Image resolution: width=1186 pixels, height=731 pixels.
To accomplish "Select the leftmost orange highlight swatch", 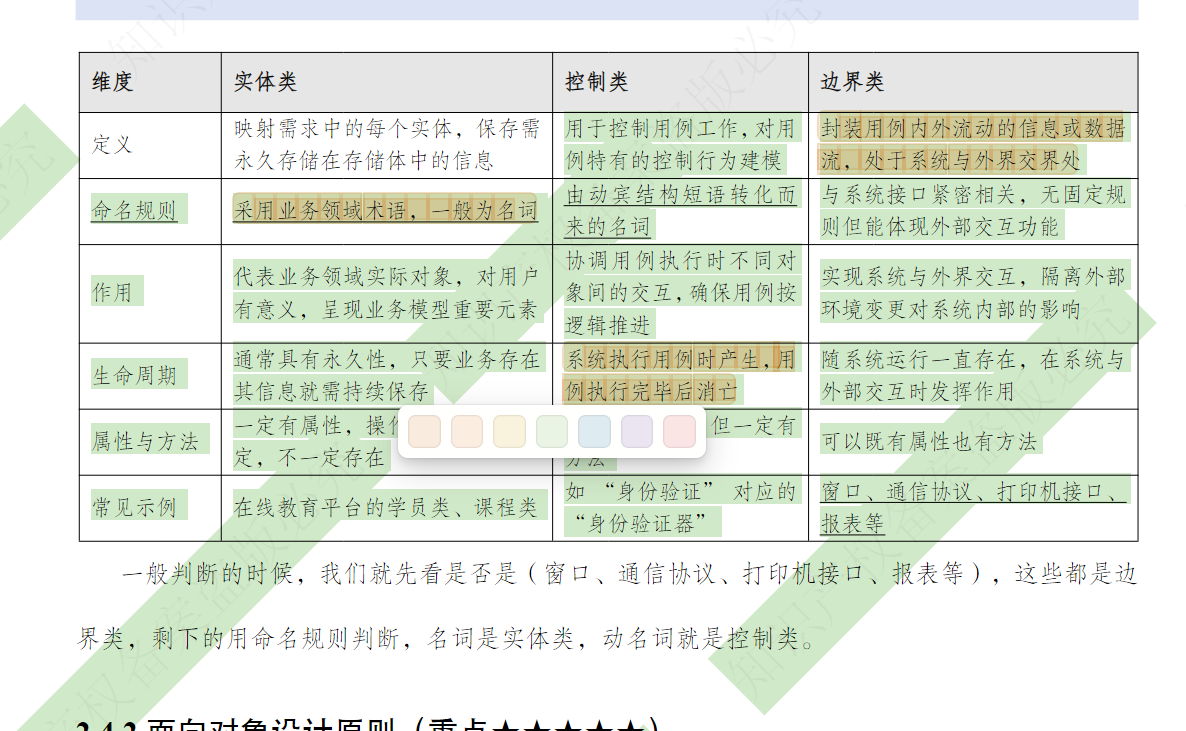I will (425, 431).
